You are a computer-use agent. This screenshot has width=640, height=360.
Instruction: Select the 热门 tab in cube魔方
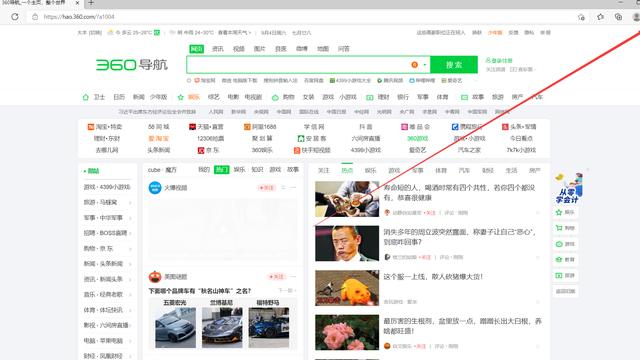pos(222,170)
